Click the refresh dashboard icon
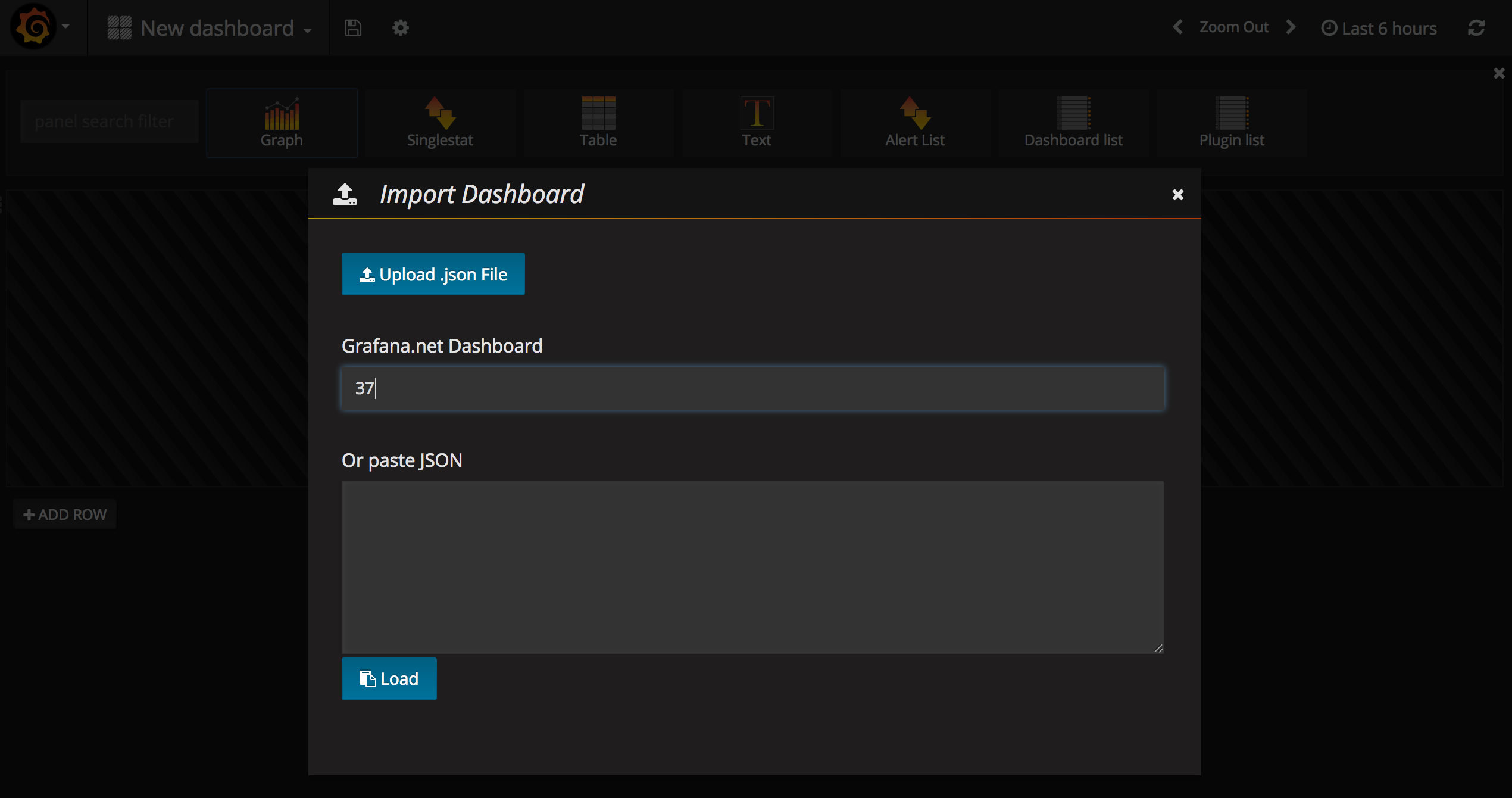 coord(1476,28)
